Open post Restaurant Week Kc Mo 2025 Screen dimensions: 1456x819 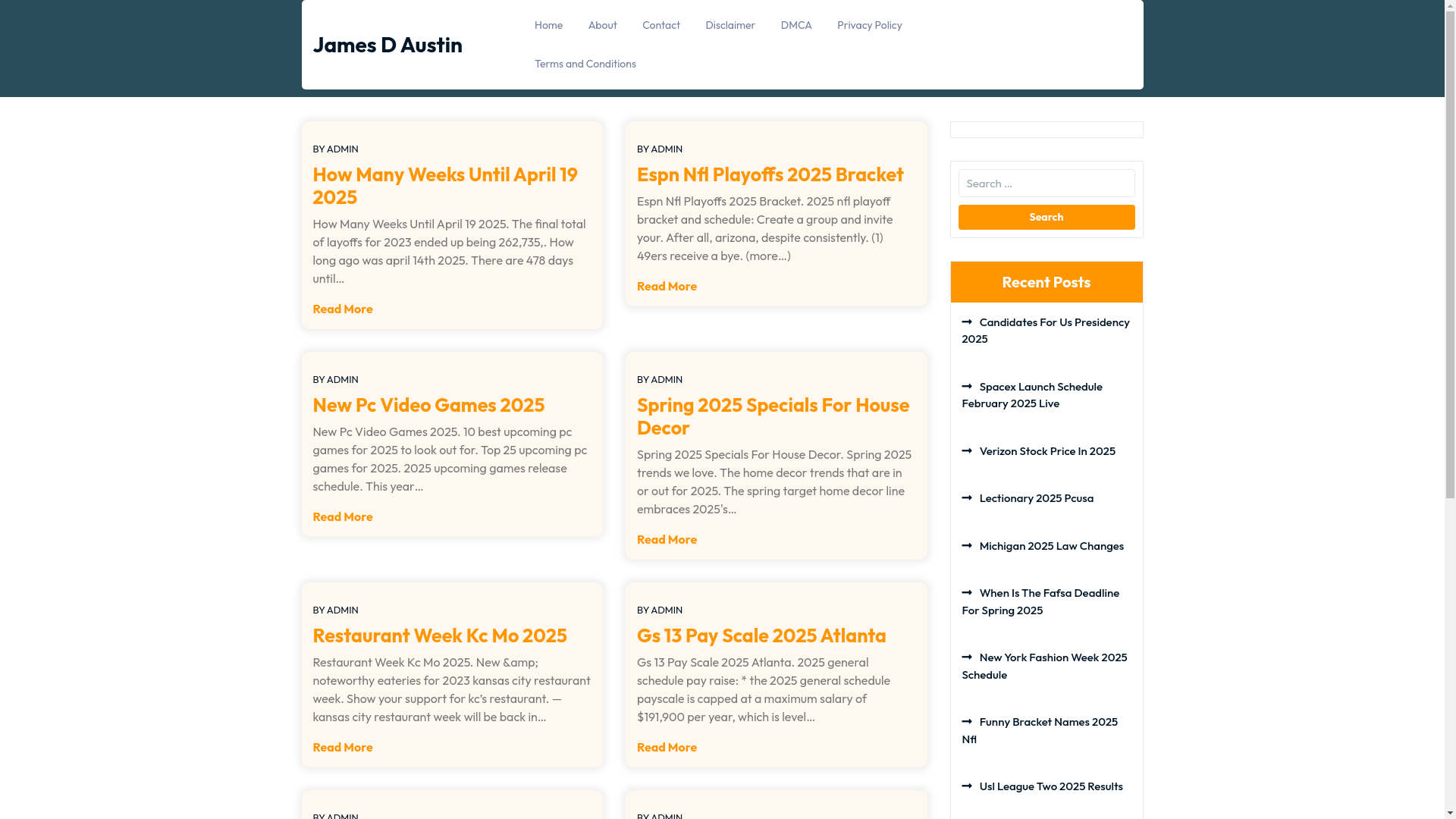pos(440,635)
